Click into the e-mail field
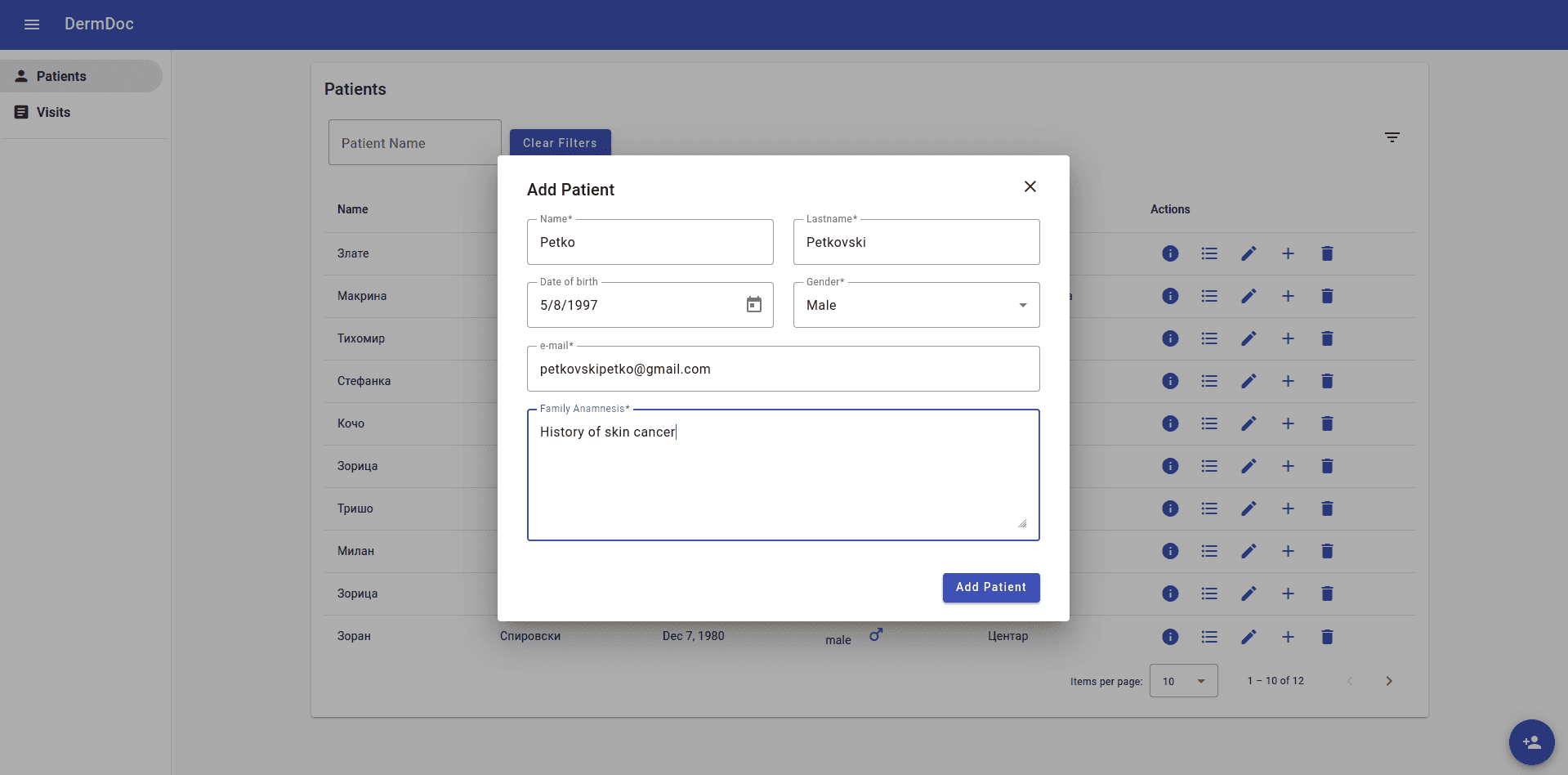The width and height of the screenshot is (1568, 775). tap(783, 370)
